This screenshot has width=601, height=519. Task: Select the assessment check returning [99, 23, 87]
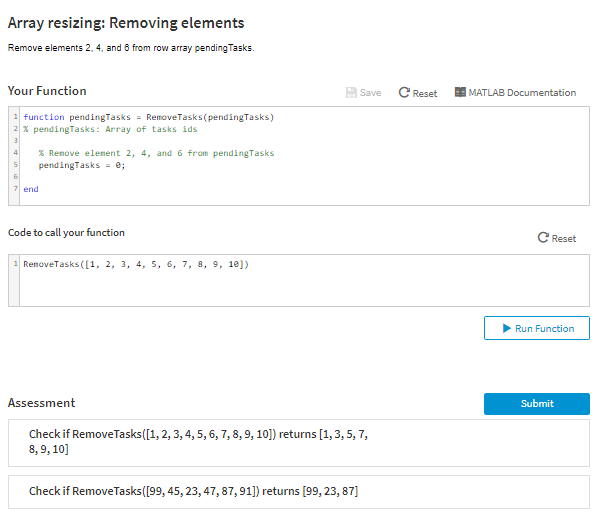tap(299, 492)
